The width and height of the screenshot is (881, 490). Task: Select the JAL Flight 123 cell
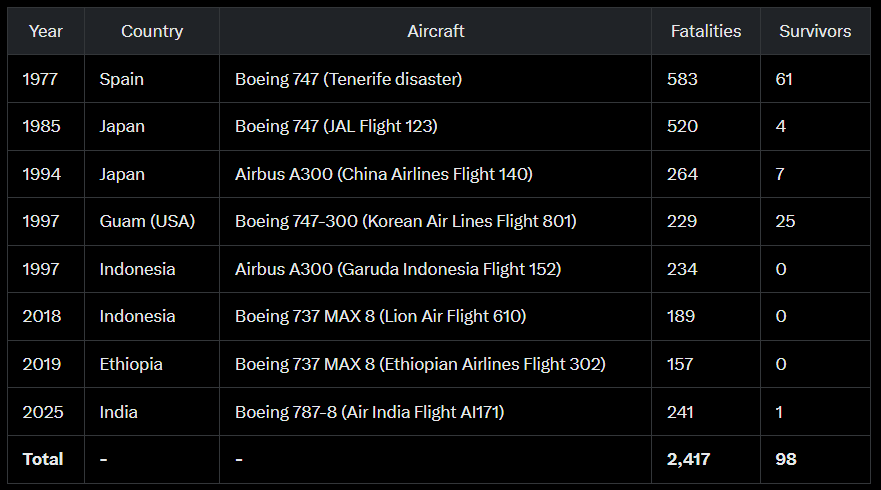pyautogui.click(x=435, y=126)
